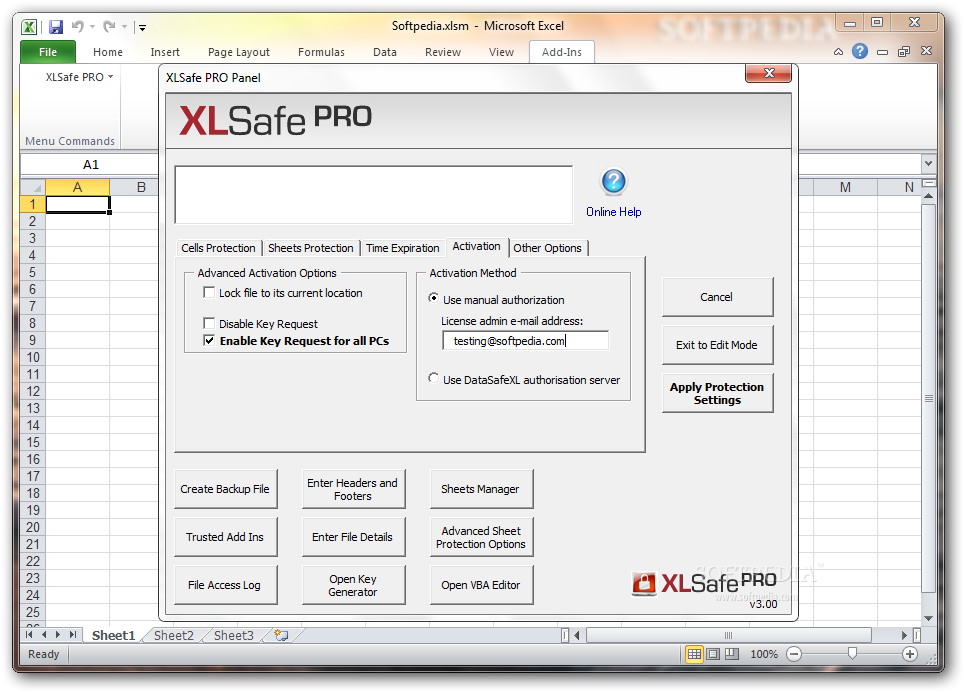Click the Online Help question mark icon

(x=614, y=182)
